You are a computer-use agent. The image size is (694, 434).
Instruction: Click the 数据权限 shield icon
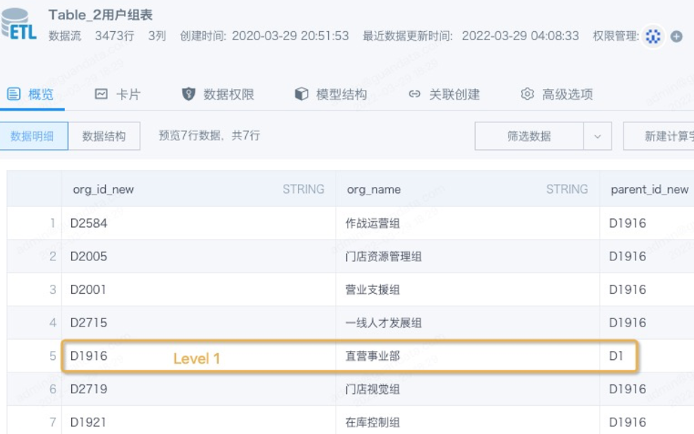(189, 94)
